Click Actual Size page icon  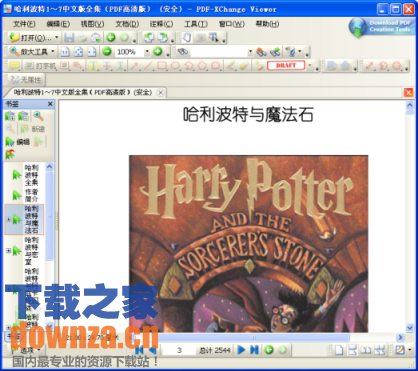(x=65, y=52)
